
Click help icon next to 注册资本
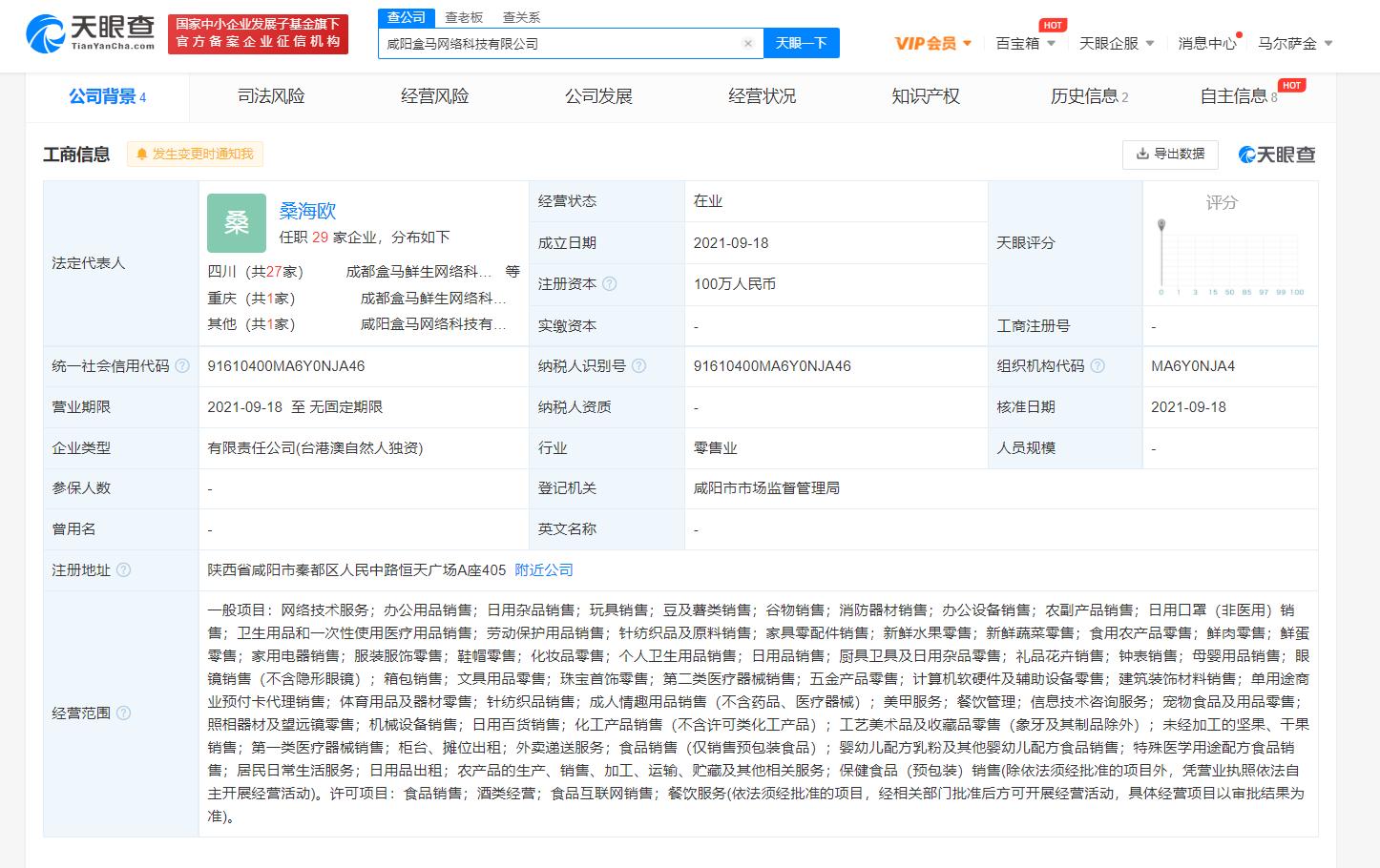[610, 284]
